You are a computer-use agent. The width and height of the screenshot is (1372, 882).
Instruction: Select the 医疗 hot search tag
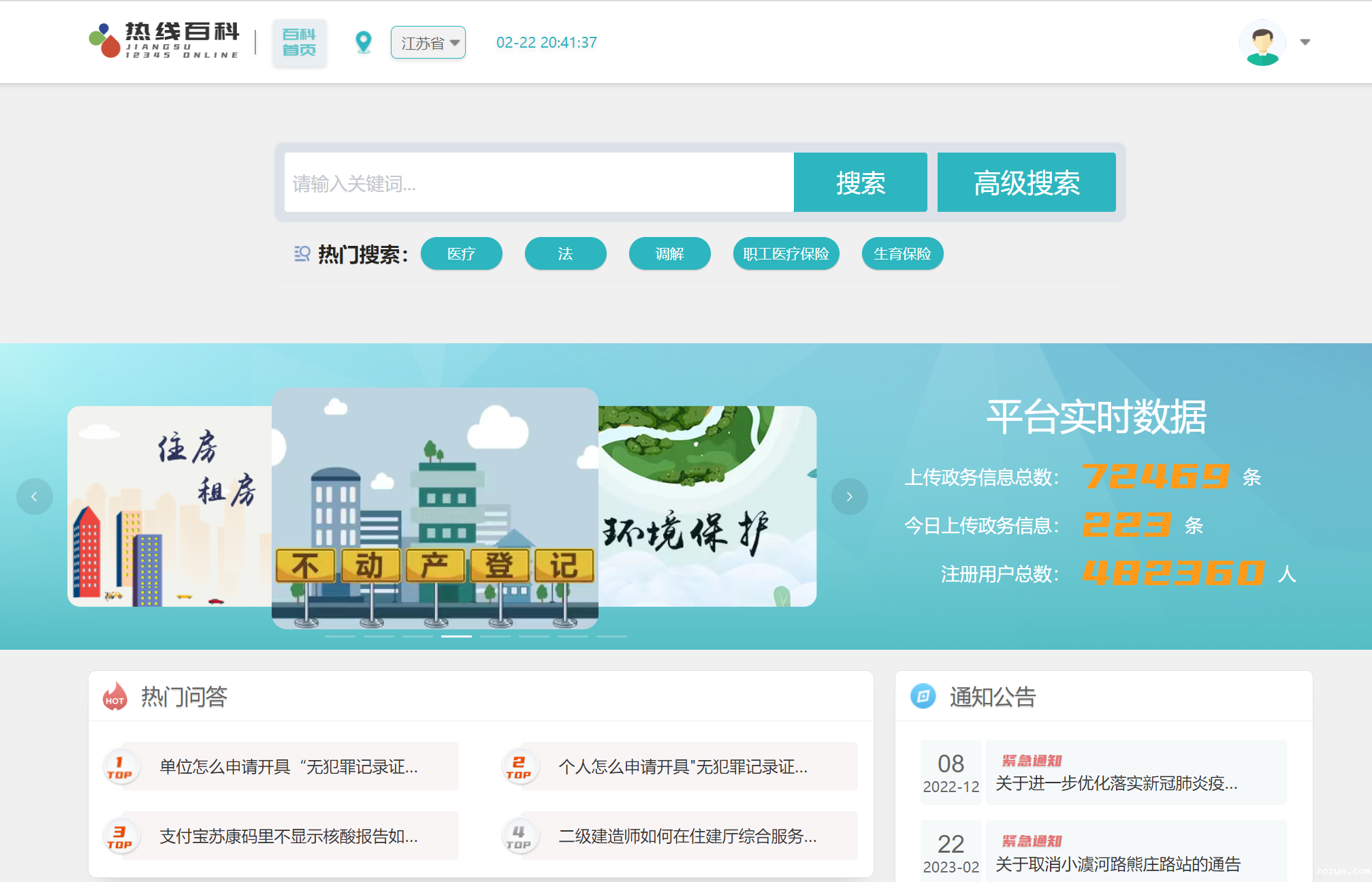tap(461, 253)
